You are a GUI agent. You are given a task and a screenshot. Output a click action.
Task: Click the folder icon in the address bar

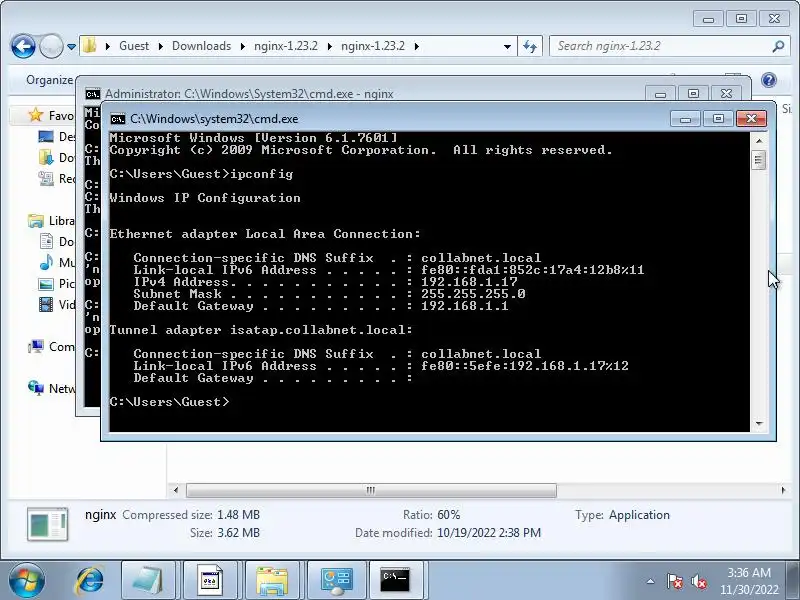(90, 45)
